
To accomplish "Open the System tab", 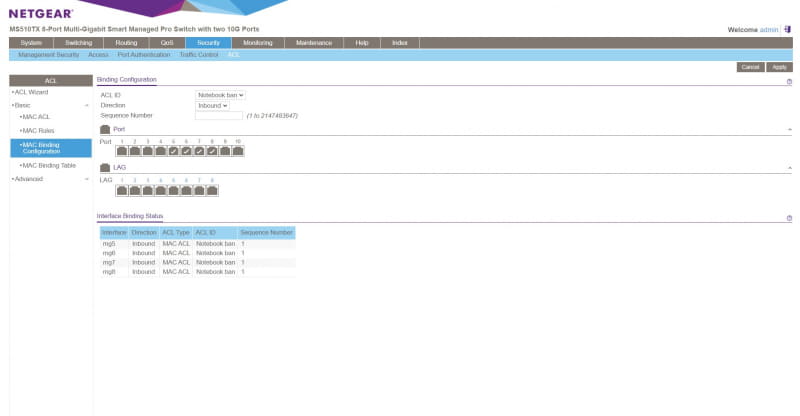I will [31, 43].
